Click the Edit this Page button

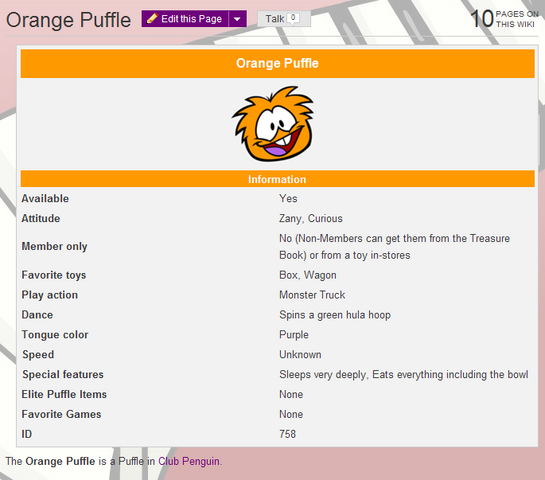185,19
